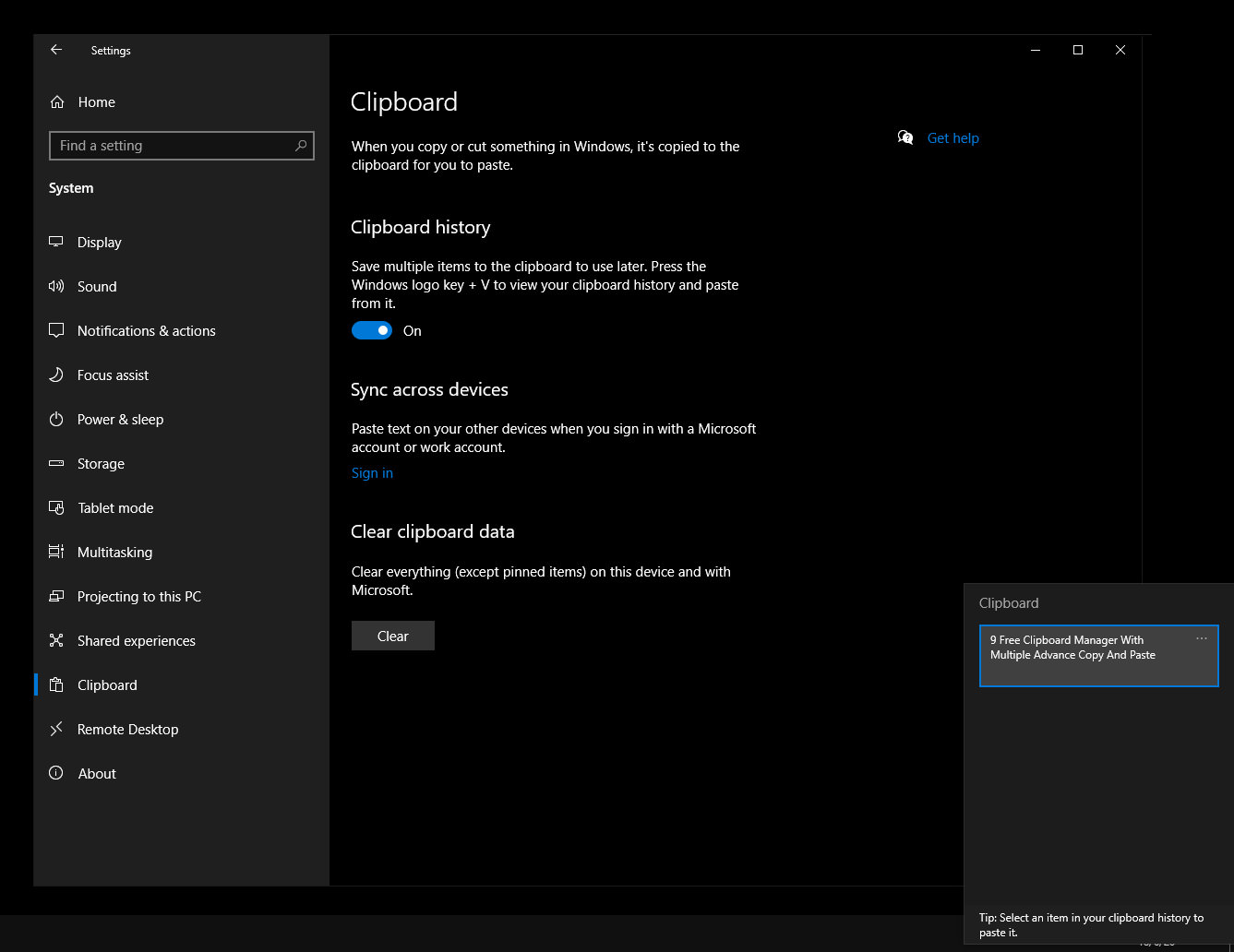Open Remote Desktop settings
Image resolution: width=1234 pixels, height=952 pixels.
pyautogui.click(x=127, y=729)
